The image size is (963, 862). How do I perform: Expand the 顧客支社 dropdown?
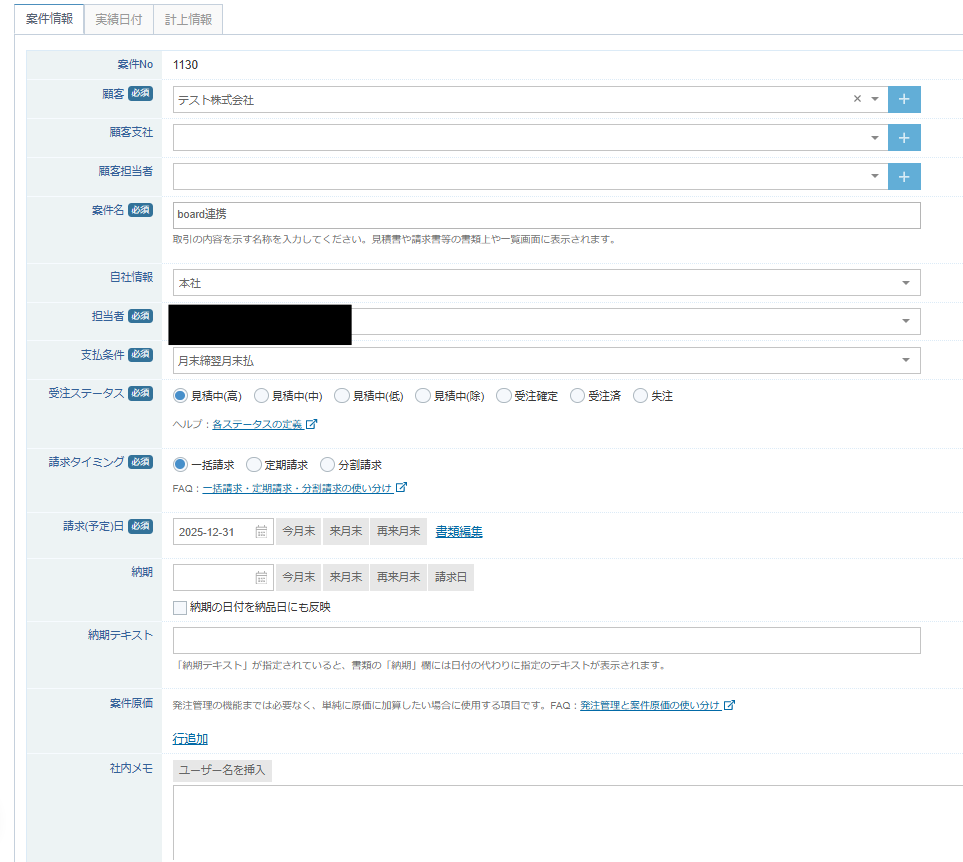pos(875,138)
